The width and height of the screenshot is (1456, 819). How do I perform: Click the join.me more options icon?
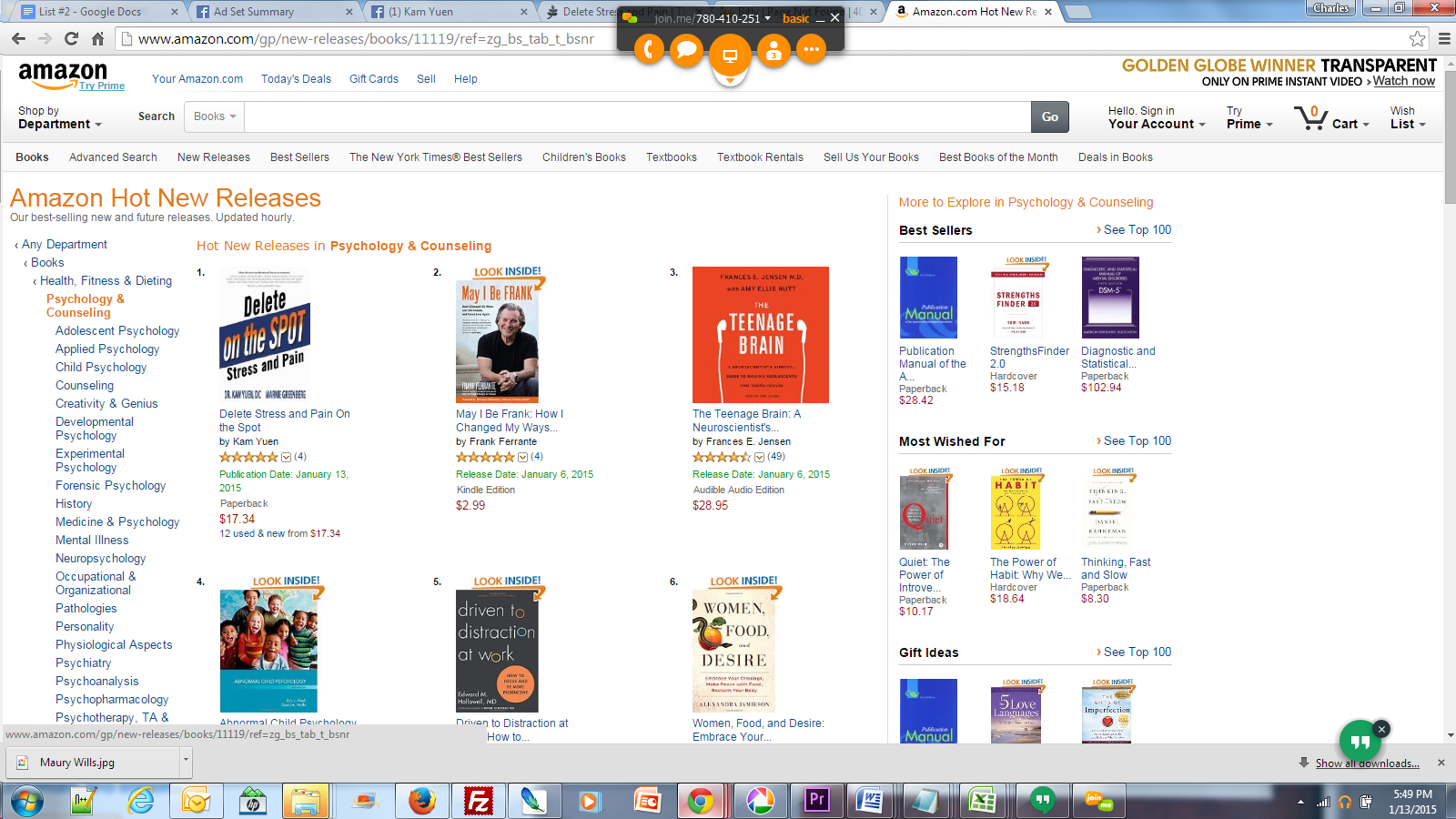(x=812, y=49)
